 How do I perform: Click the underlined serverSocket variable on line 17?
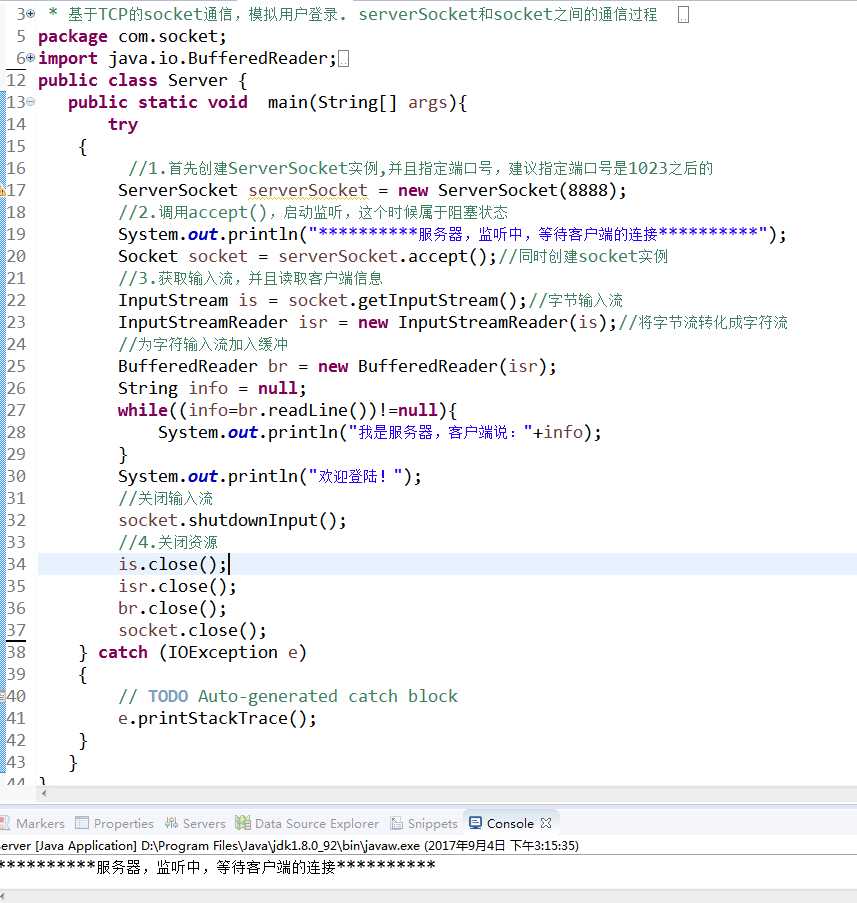coord(308,190)
